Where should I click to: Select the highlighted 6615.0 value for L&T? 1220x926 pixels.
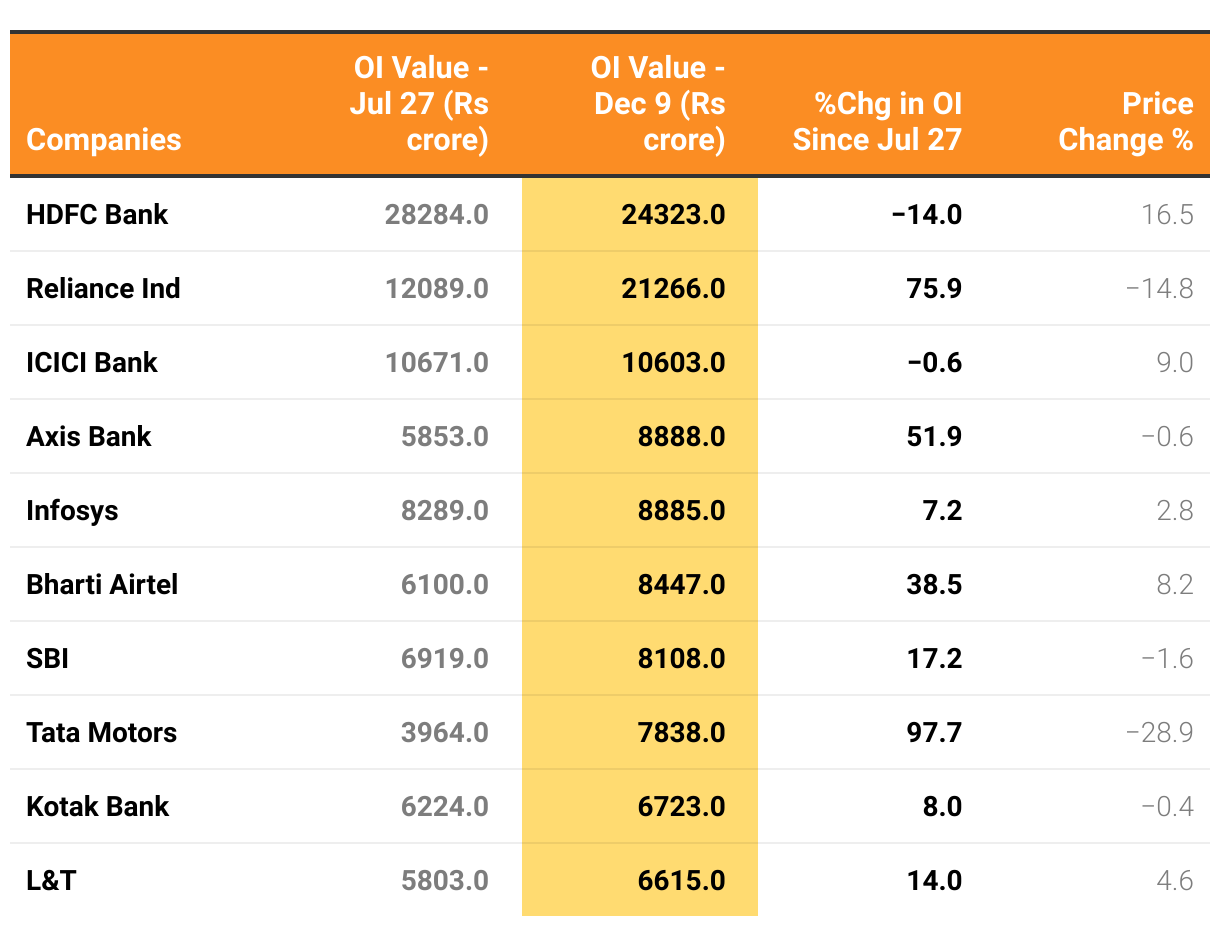coord(681,880)
